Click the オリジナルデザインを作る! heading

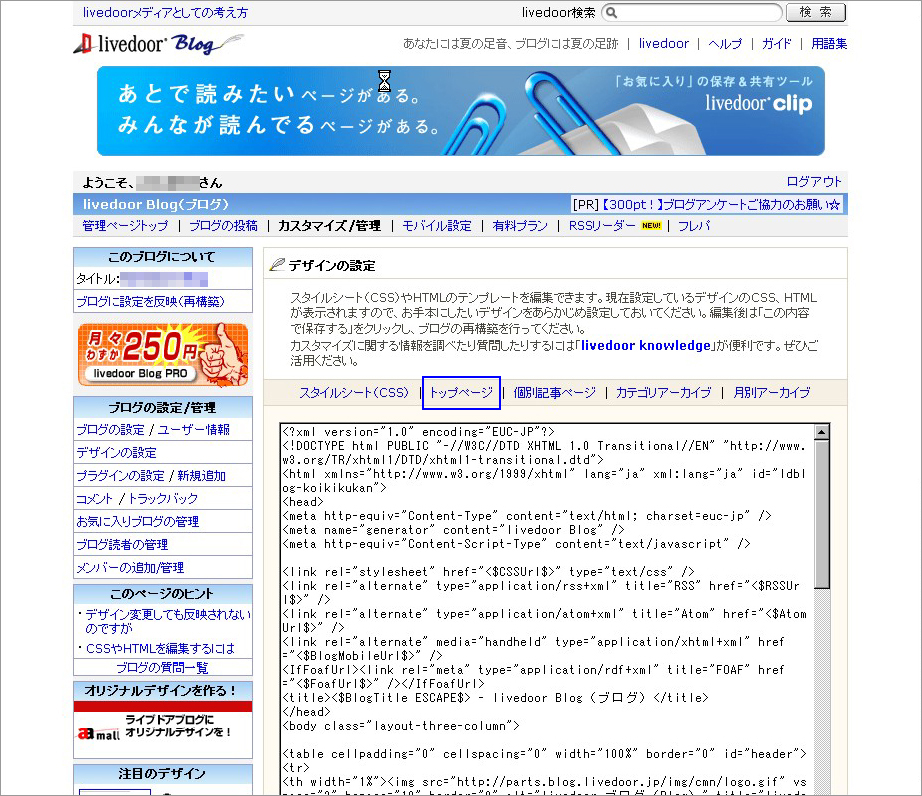click(162, 691)
